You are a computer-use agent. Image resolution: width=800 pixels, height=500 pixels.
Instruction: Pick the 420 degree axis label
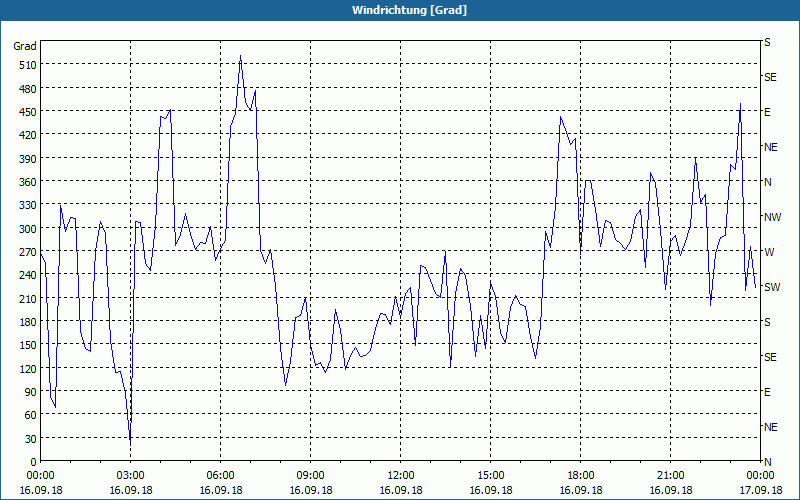29,135
